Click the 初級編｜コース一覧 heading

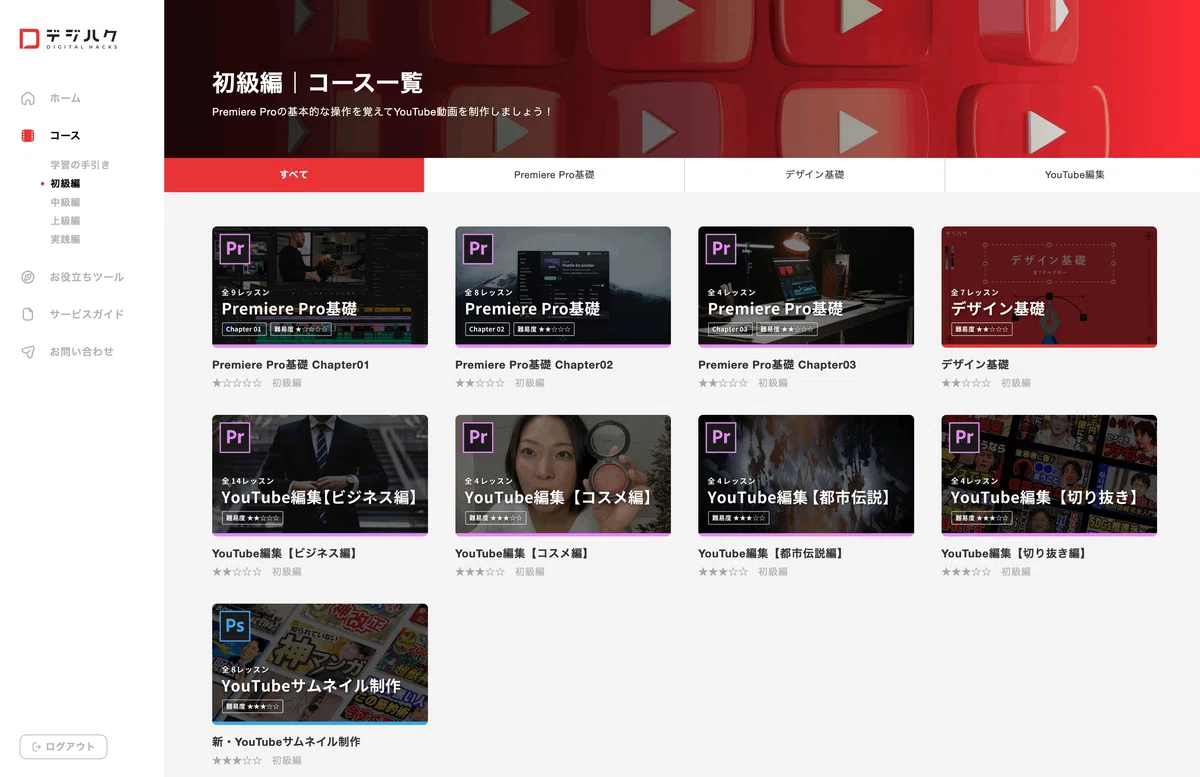pyautogui.click(x=317, y=82)
